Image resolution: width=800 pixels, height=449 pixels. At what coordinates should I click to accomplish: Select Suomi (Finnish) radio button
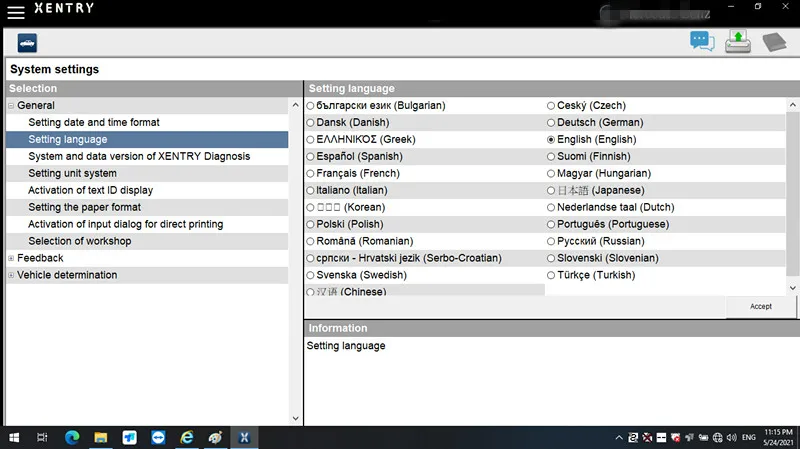(x=551, y=157)
